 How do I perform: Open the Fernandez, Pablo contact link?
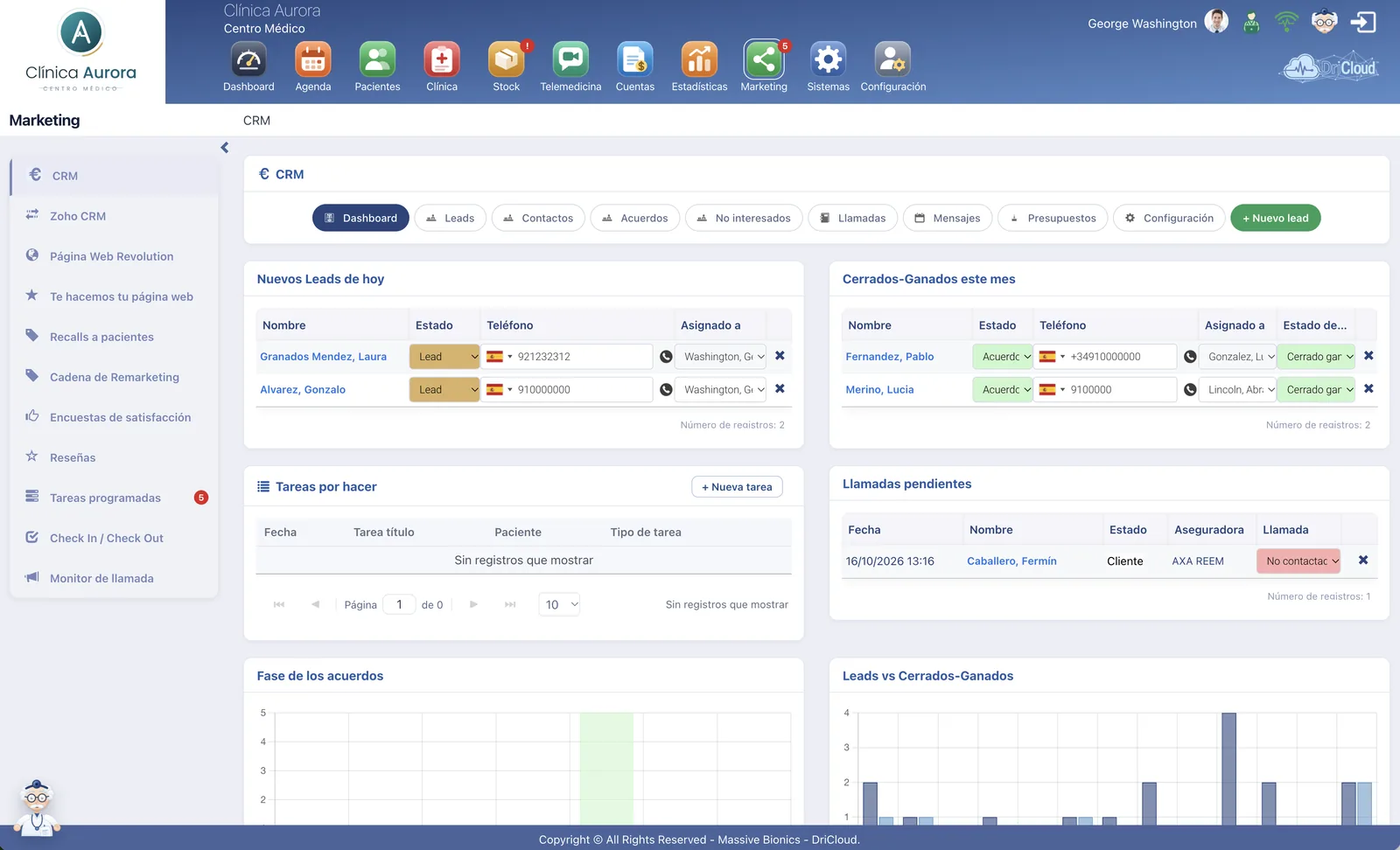coord(890,357)
